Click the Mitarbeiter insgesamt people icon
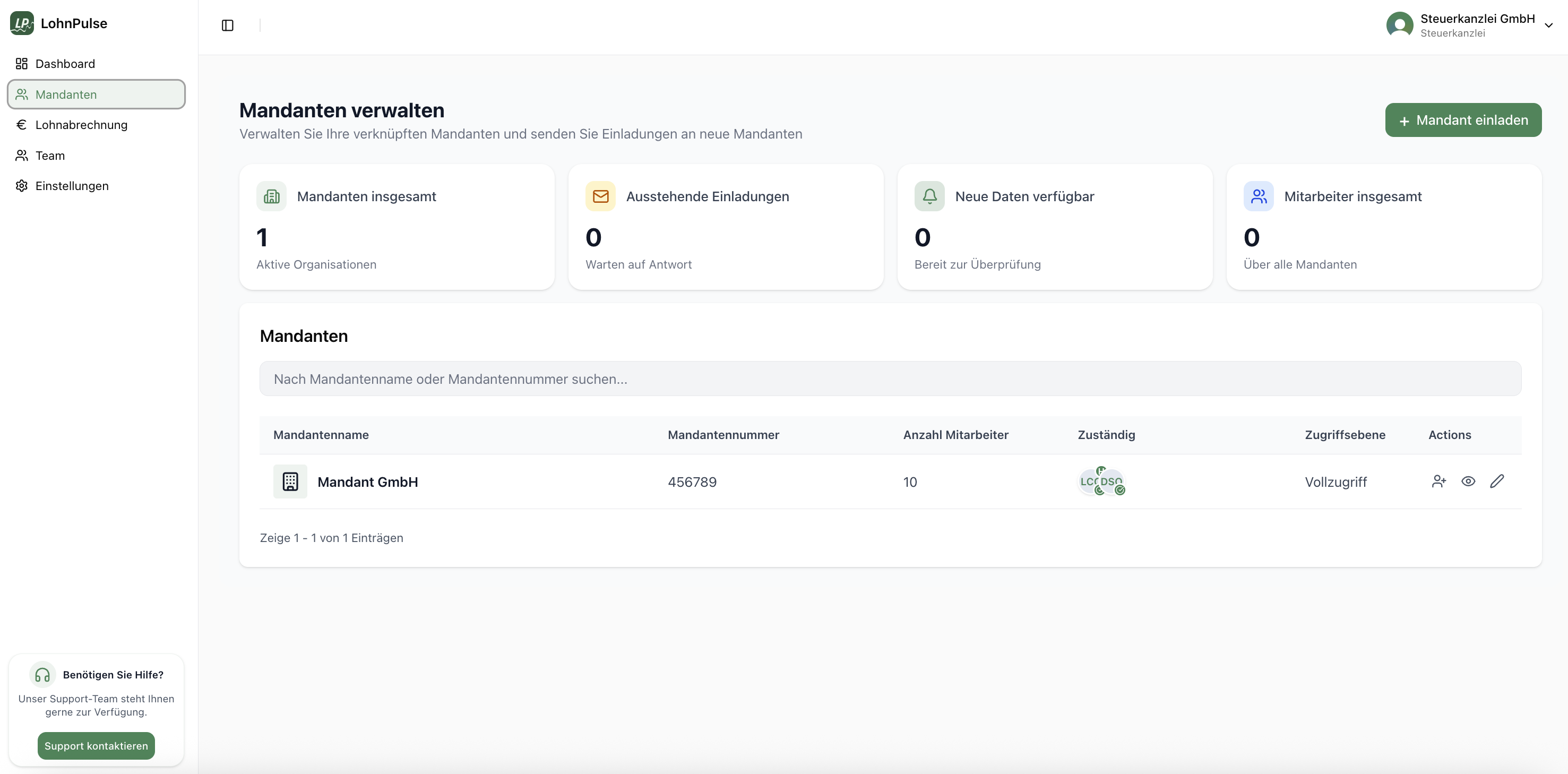The width and height of the screenshot is (1568, 774). (1258, 196)
